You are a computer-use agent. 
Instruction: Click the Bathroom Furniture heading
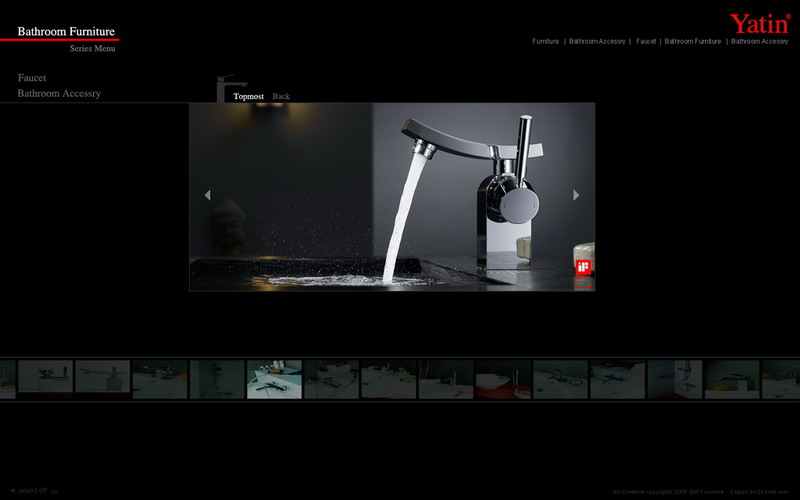(x=66, y=31)
